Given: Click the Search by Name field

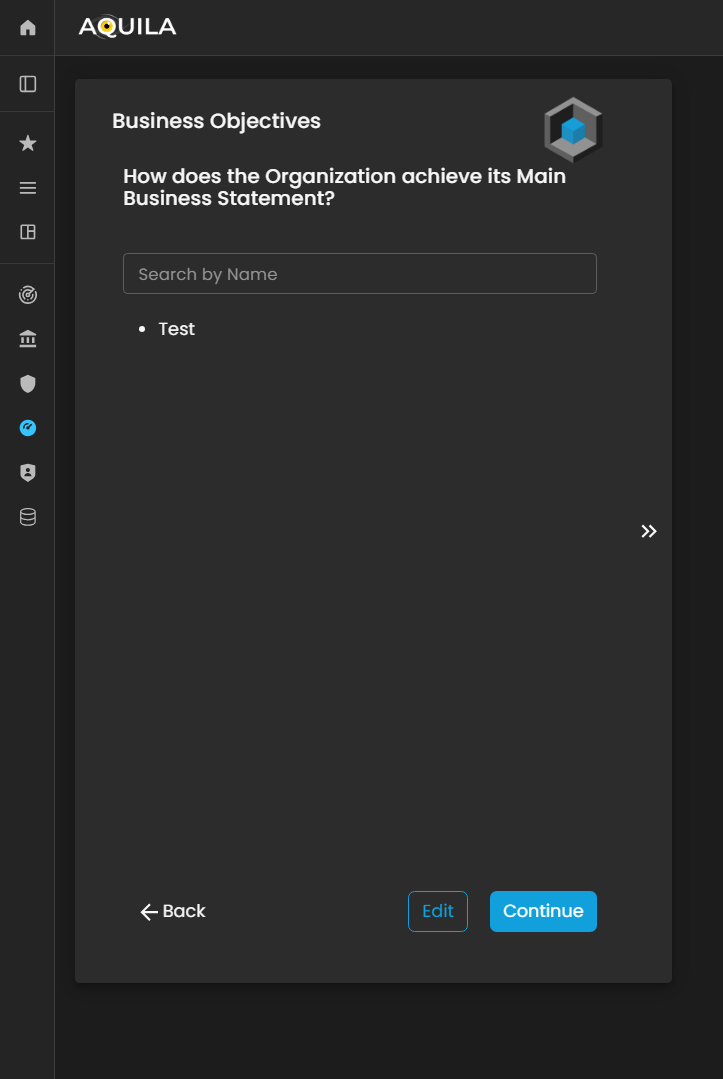Looking at the screenshot, I should (360, 274).
